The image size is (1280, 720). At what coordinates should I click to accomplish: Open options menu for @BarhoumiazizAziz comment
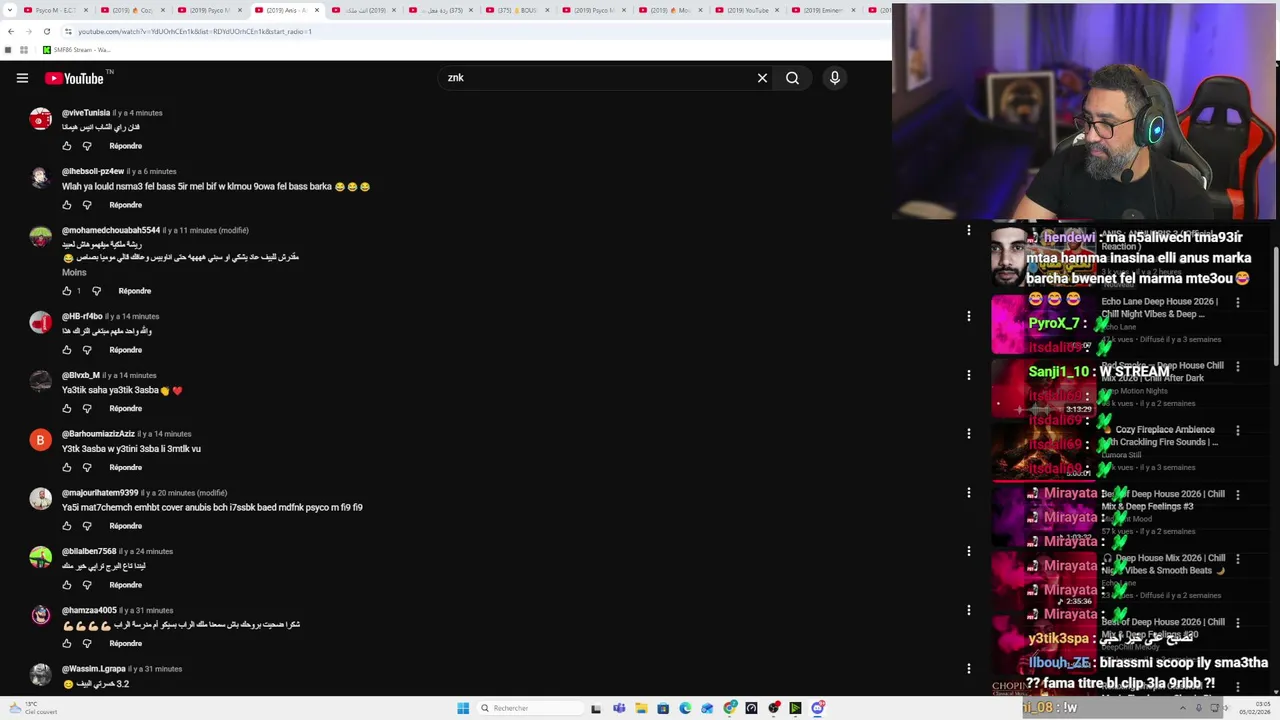[968, 433]
